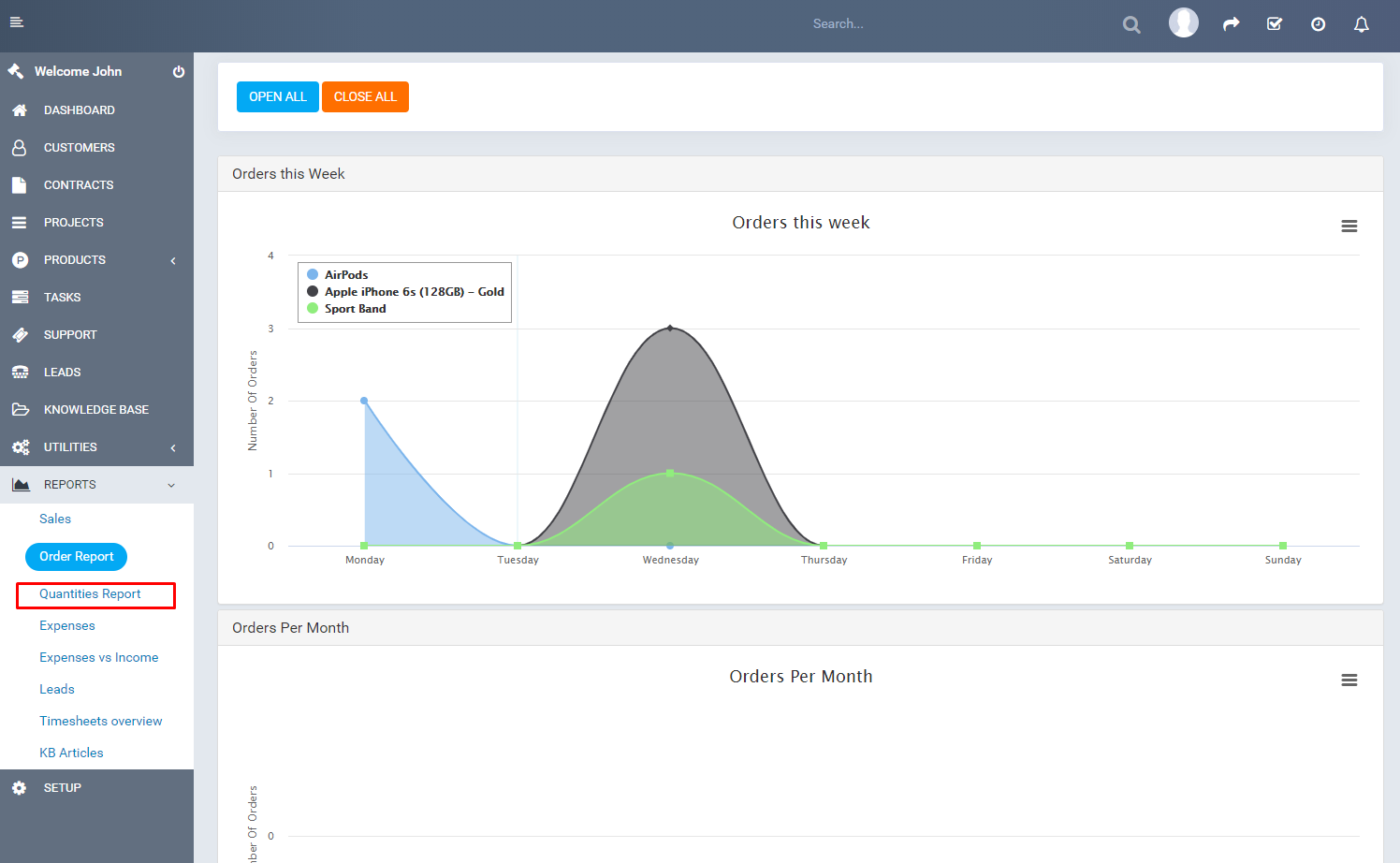
Task: Click AirPods Monday data point at 2
Action: pyautogui.click(x=364, y=401)
